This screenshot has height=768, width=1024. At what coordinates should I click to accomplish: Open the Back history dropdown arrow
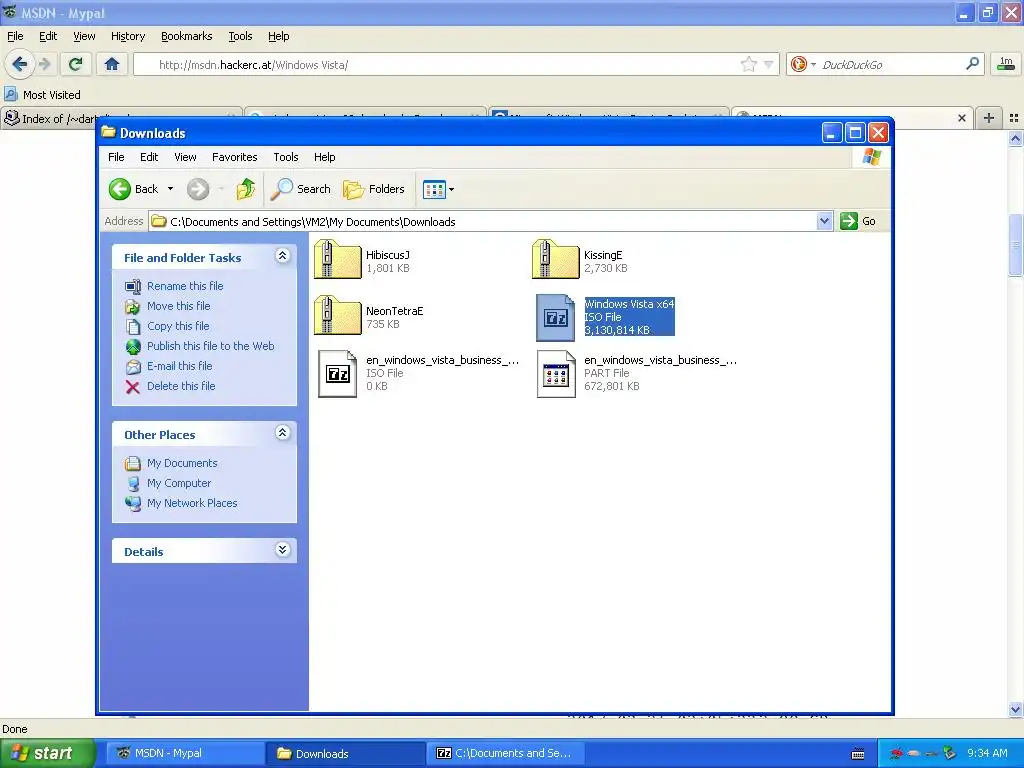click(x=170, y=189)
